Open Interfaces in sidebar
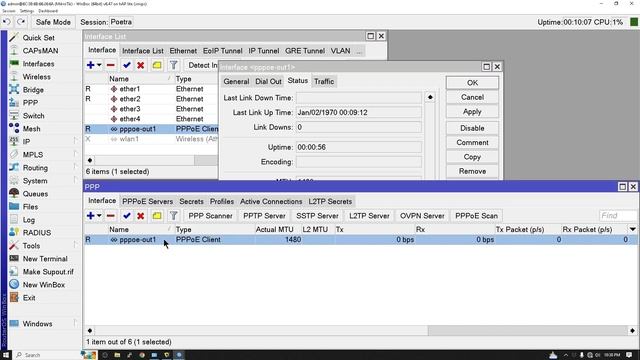The image size is (640, 360). pyautogui.click(x=38, y=64)
